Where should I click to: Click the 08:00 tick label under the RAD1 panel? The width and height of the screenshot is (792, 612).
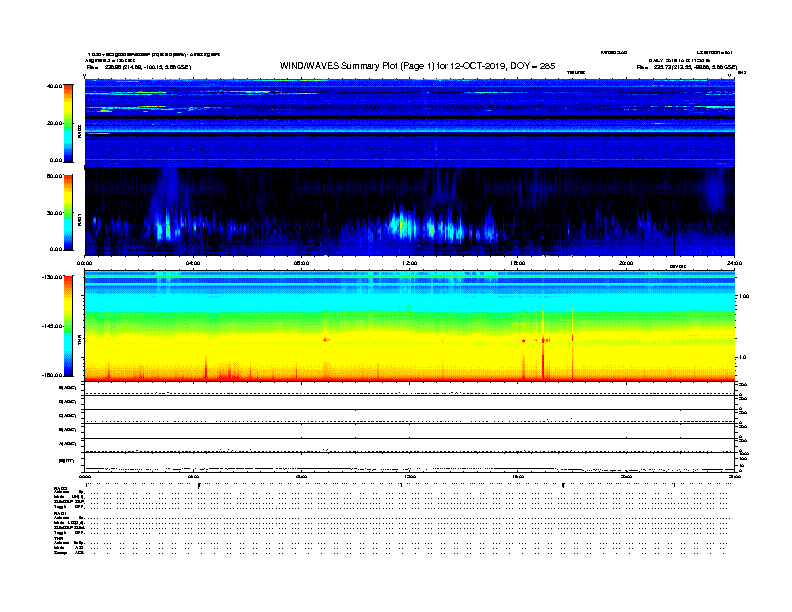pos(301,263)
